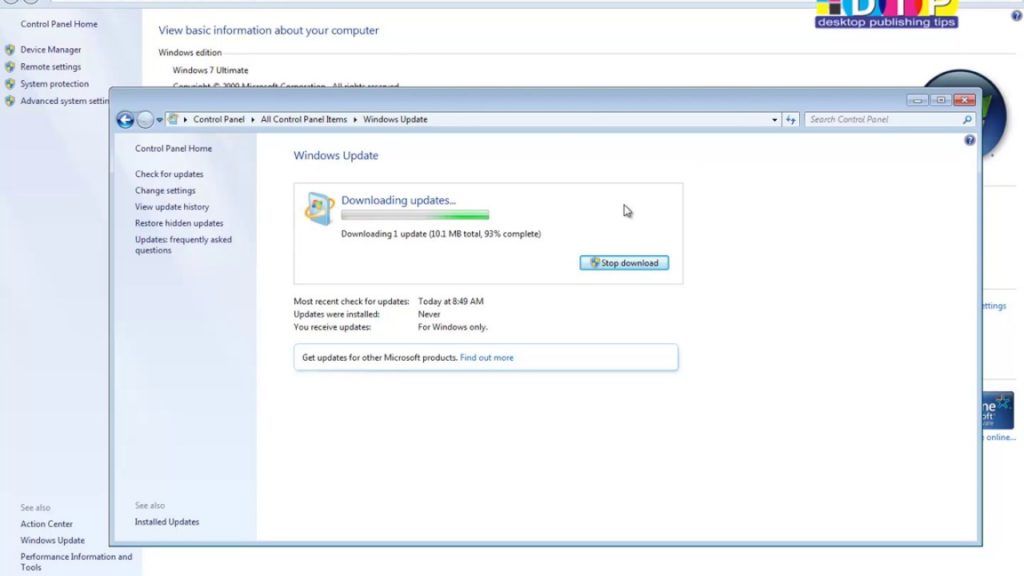Navigate to Control Panel in the breadcrumb
This screenshot has height=576, width=1024.
click(218, 119)
